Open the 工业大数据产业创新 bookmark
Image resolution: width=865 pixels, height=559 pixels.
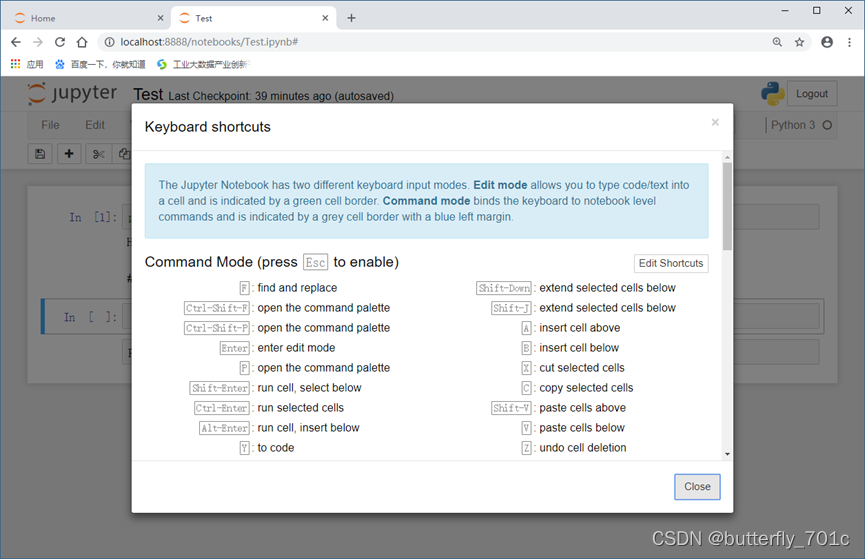202,65
